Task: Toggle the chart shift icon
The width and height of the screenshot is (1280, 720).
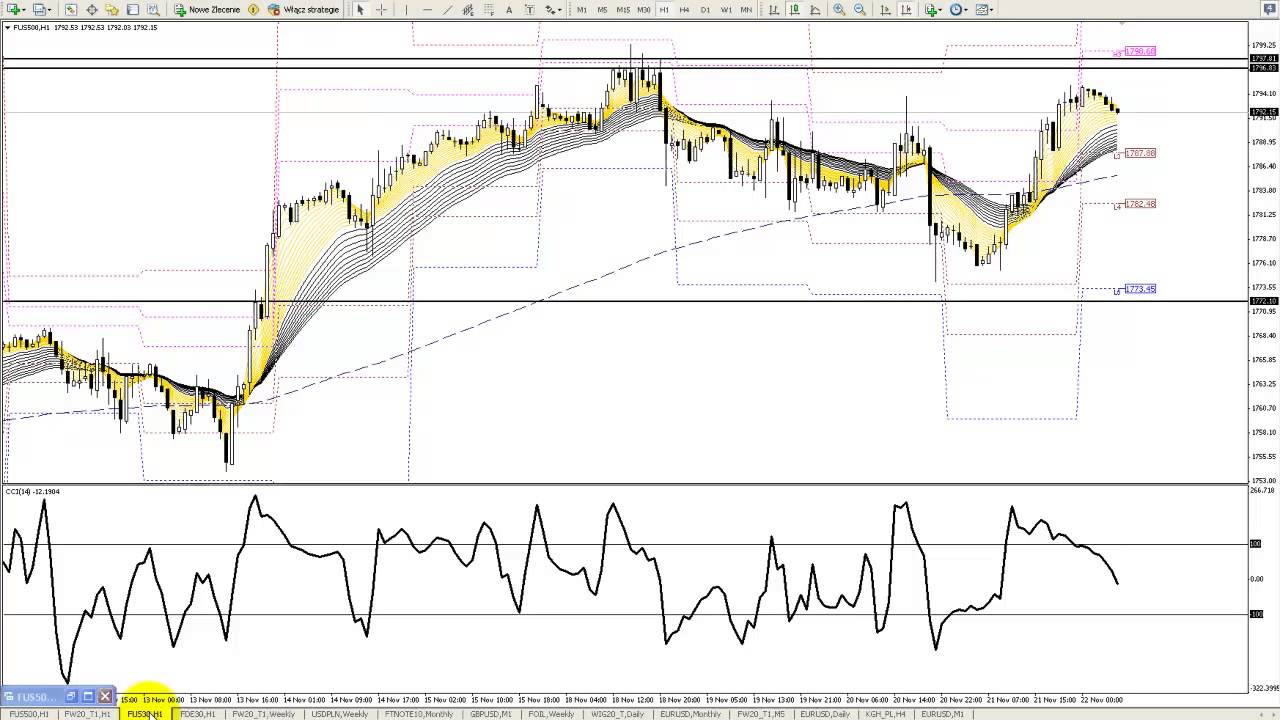Action: pos(906,9)
